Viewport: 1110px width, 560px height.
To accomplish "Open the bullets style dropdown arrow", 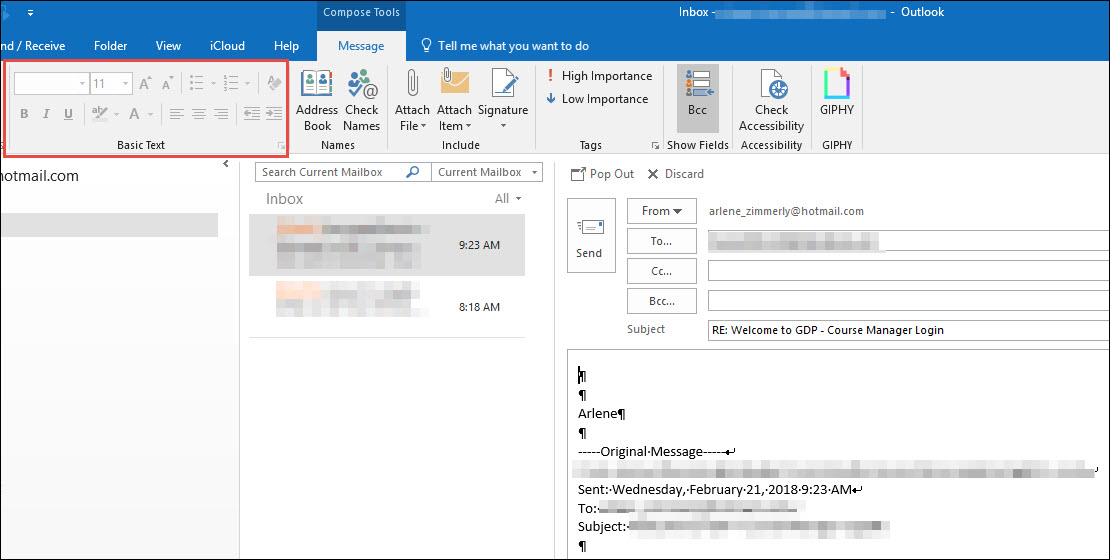I will pyautogui.click(x=212, y=84).
